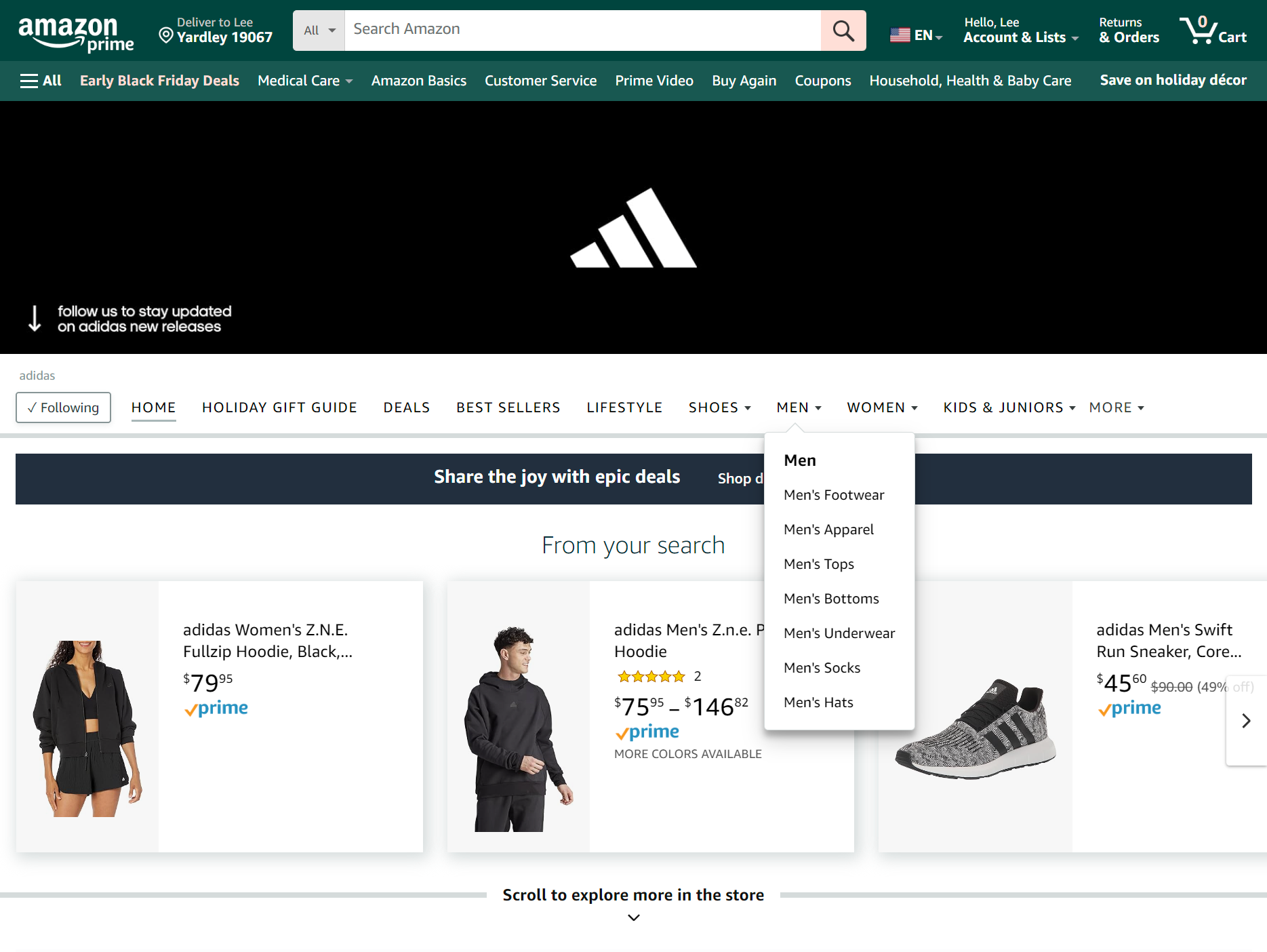
Task: Open Prime Video link
Action: pos(653,81)
